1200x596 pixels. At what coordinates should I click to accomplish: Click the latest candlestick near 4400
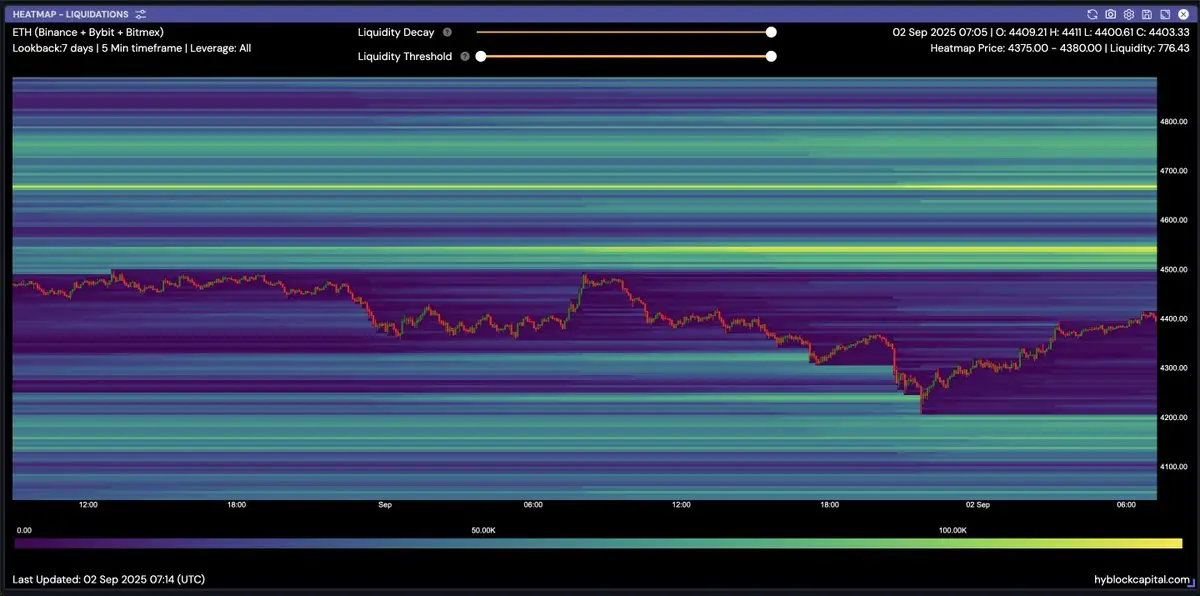point(1154,317)
